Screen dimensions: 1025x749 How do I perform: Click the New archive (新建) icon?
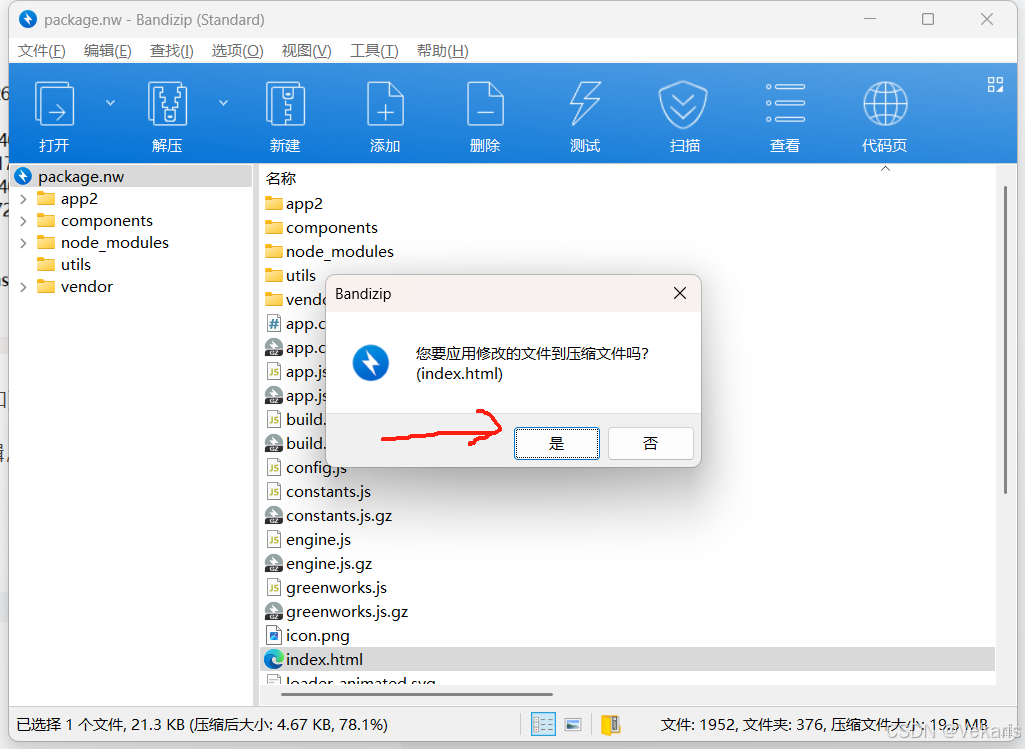tap(285, 104)
